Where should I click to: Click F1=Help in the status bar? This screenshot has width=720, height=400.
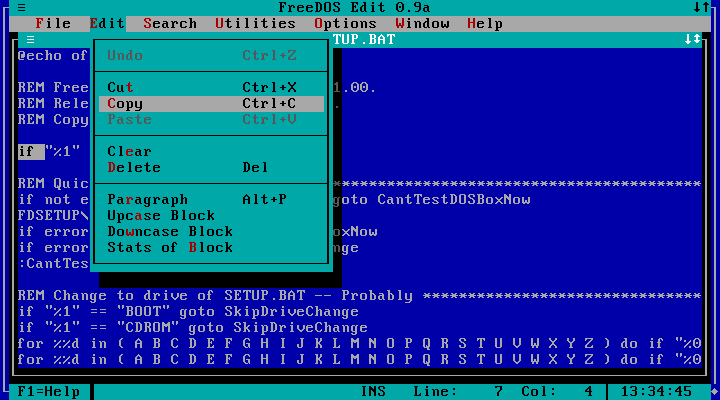click(x=49, y=392)
